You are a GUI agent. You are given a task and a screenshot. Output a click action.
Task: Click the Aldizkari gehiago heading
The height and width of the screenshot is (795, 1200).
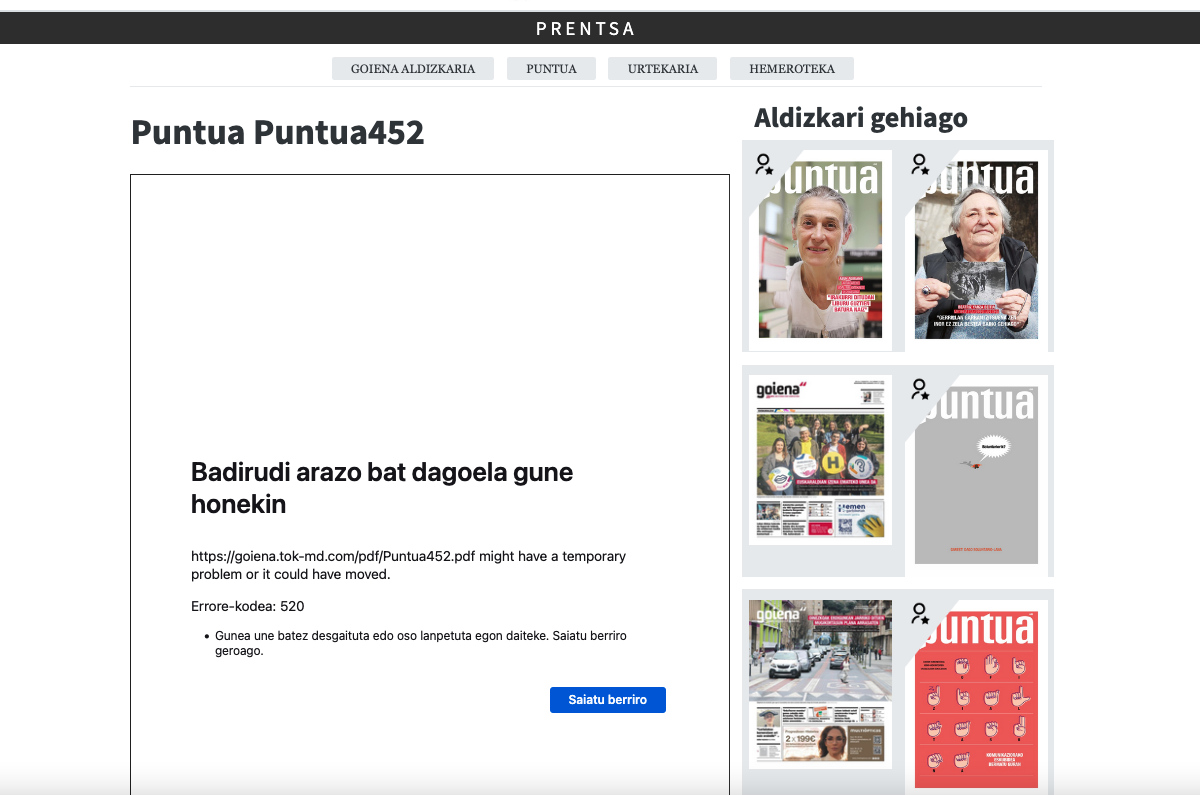861,118
